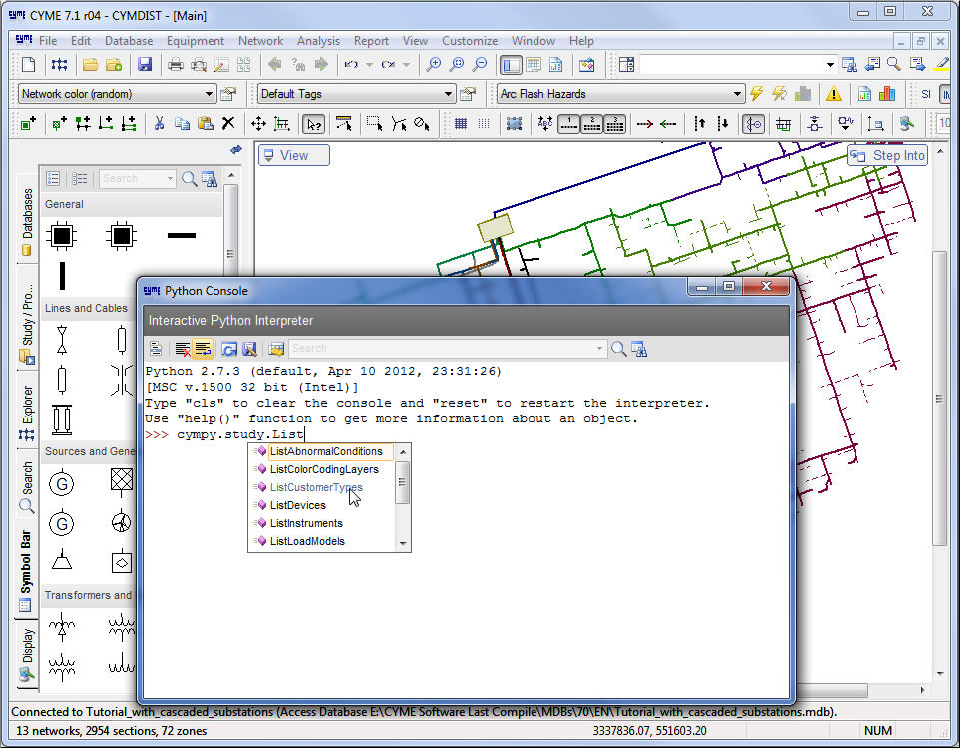This screenshot has height=748, width=960.
Task: Toggle the selection pointer tool
Action: click(x=314, y=124)
